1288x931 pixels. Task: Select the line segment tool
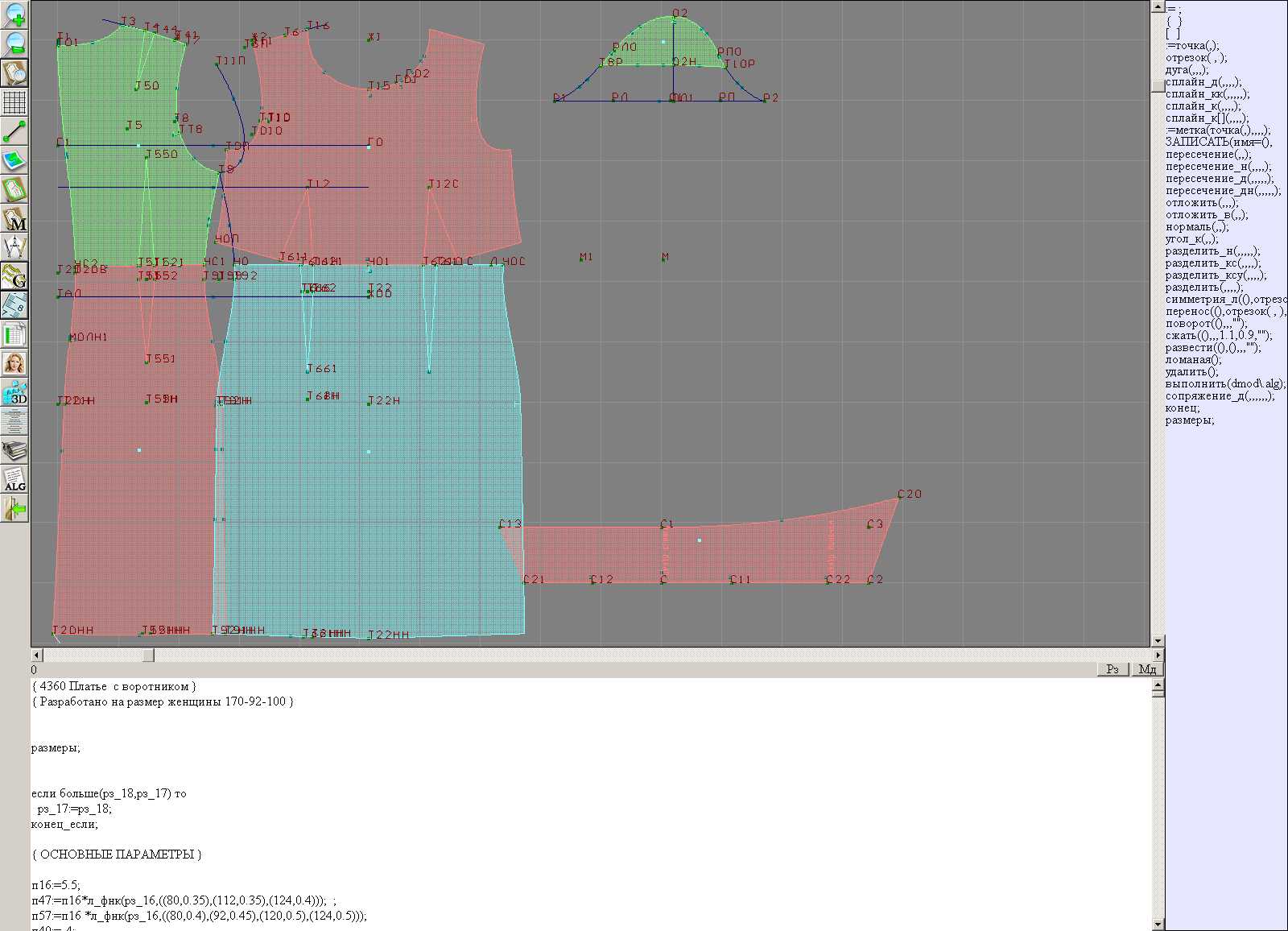pyautogui.click(x=14, y=131)
